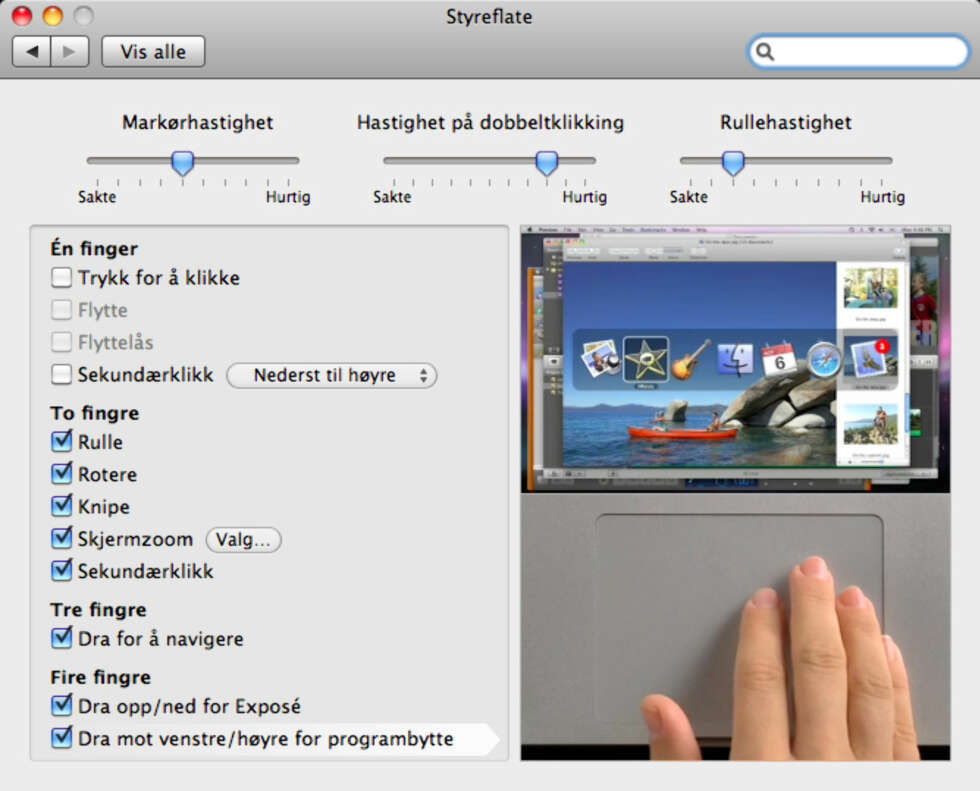Click the Hurtig label under Rullehastighet
The image size is (980, 791).
[x=882, y=197]
